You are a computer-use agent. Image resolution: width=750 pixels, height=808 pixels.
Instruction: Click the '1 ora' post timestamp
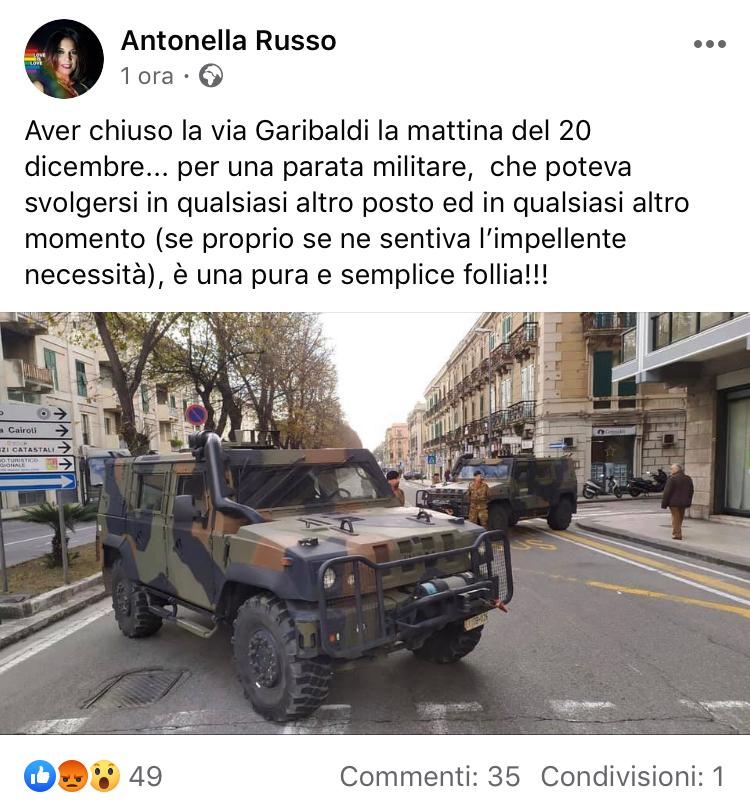[x=147, y=76]
